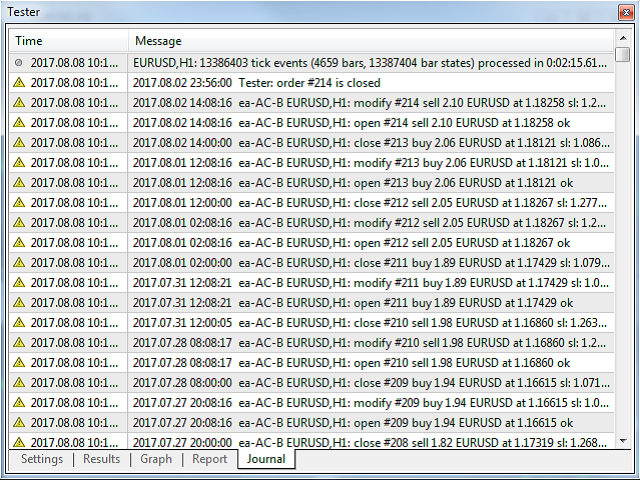Click warning icon of open #211 buy row
The image size is (640, 480).
pos(19,303)
